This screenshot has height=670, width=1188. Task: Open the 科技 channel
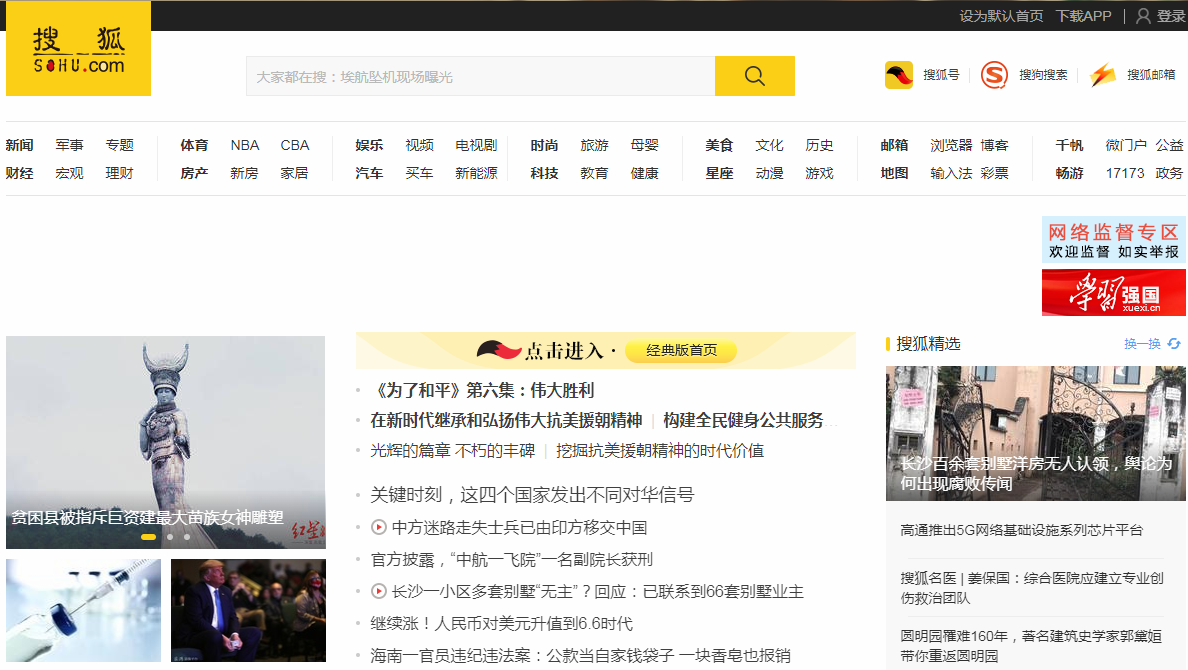click(x=544, y=173)
